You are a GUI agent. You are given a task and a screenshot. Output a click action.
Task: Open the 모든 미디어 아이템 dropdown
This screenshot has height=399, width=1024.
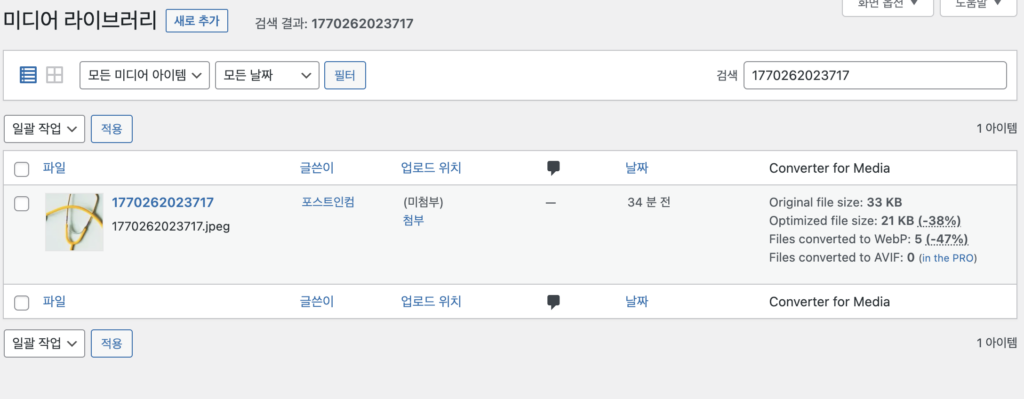(x=144, y=75)
